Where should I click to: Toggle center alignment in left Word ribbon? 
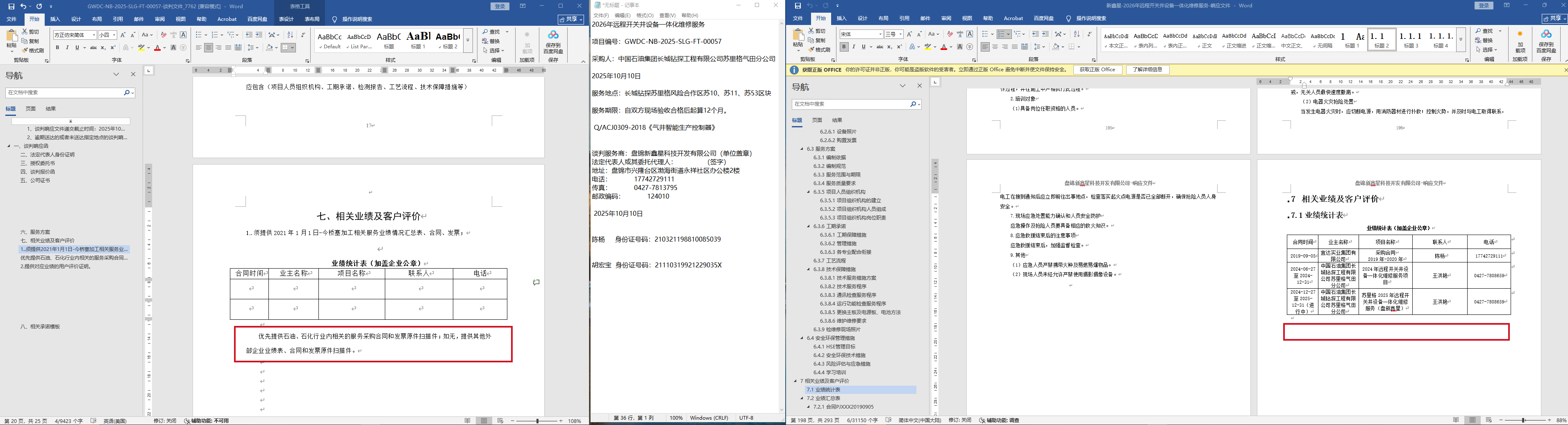click(209, 47)
